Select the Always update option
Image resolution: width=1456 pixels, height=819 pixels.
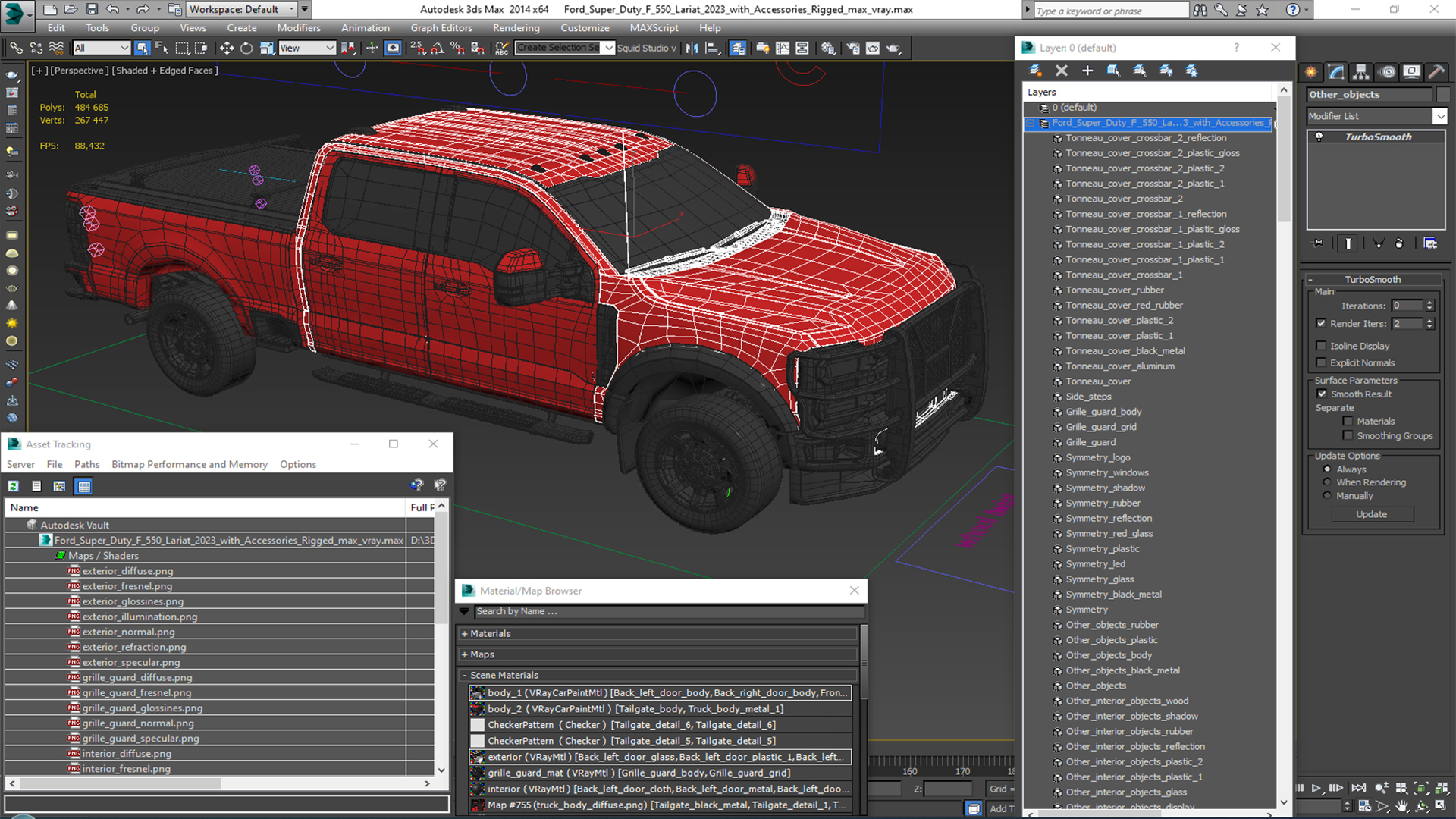click(1327, 469)
